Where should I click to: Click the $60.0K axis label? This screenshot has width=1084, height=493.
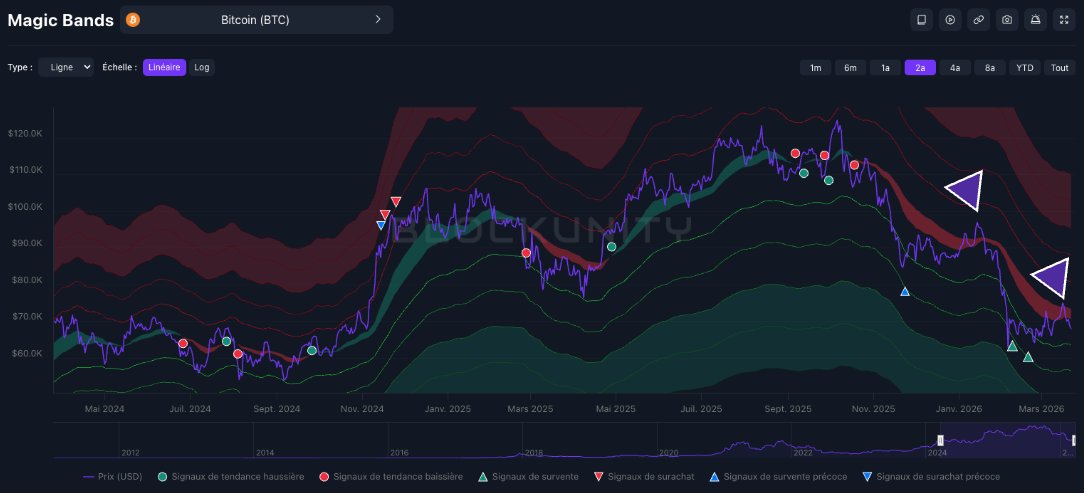coord(27,353)
